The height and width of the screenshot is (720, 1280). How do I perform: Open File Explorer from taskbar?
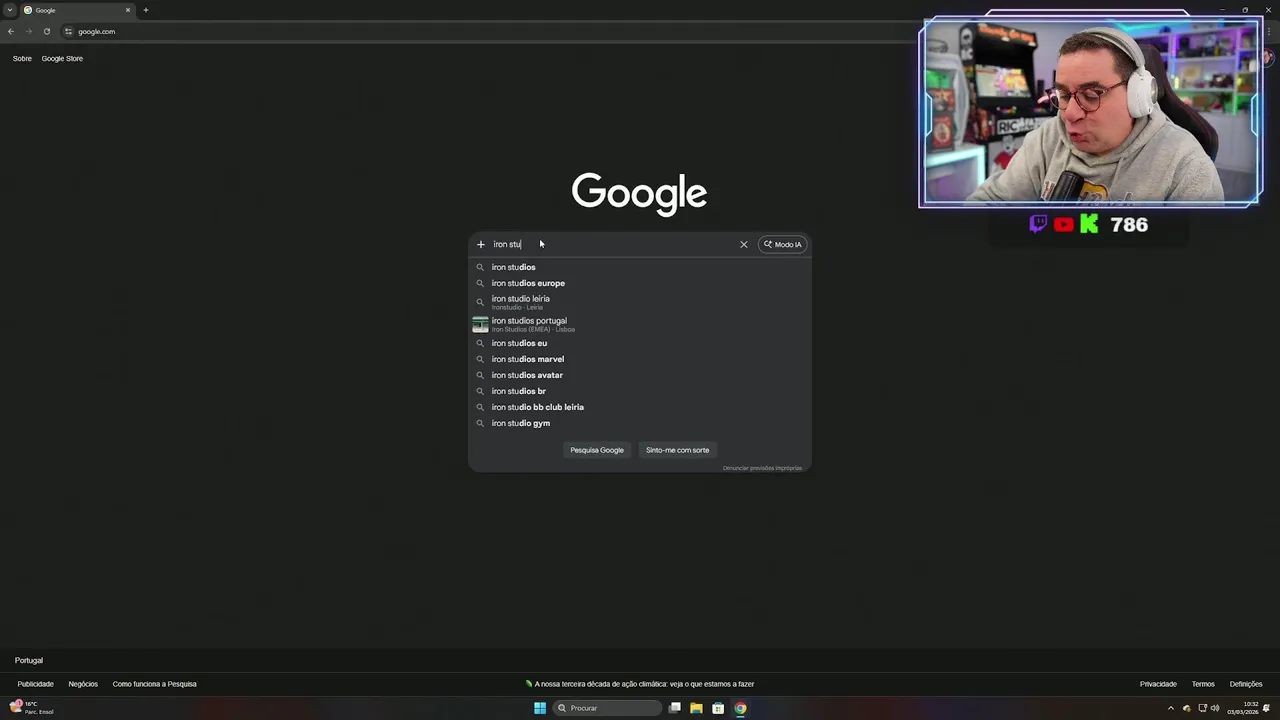tap(696, 708)
